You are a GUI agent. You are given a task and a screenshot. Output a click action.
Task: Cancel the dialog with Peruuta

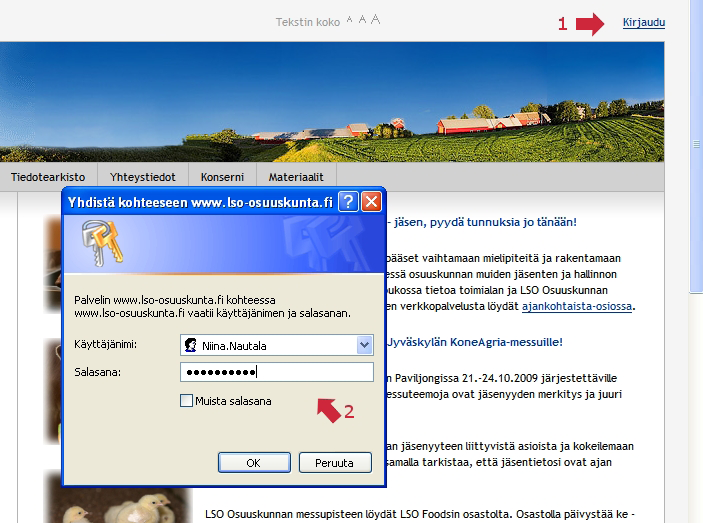[x=335, y=462]
